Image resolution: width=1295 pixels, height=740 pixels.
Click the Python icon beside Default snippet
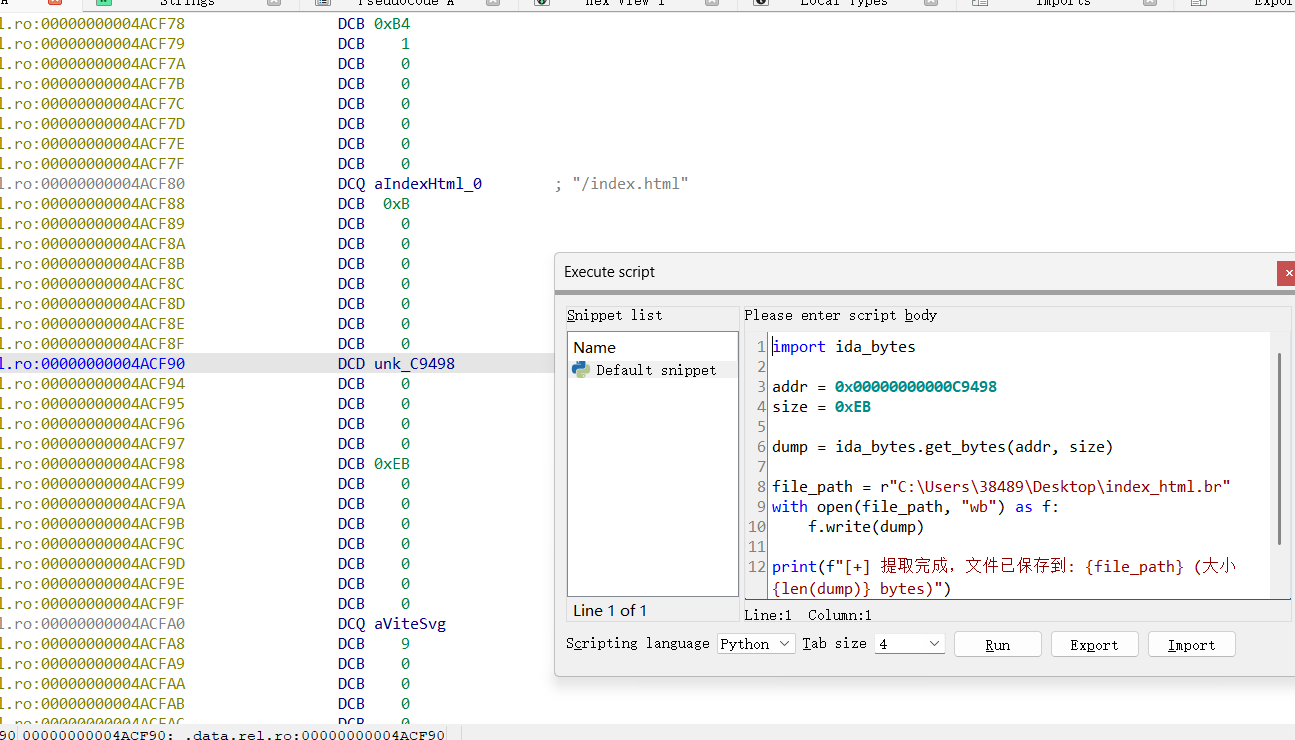tap(580, 370)
